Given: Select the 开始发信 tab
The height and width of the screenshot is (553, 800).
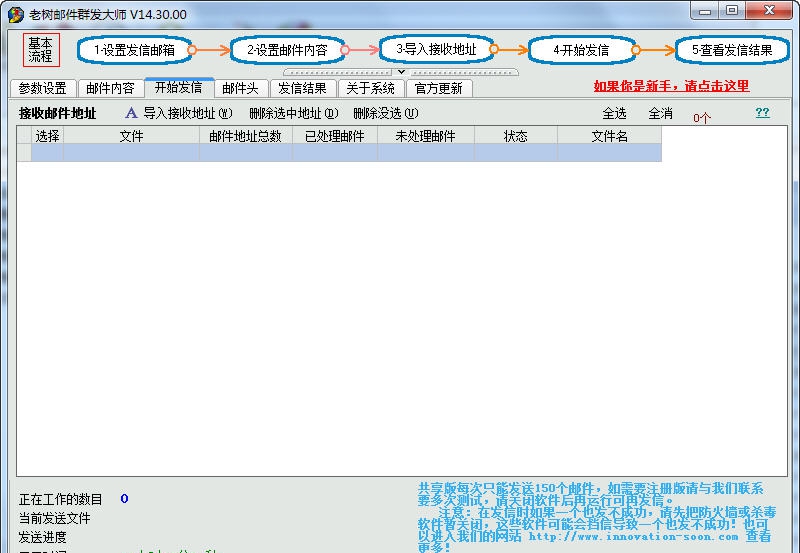Looking at the screenshot, I should tap(179, 87).
